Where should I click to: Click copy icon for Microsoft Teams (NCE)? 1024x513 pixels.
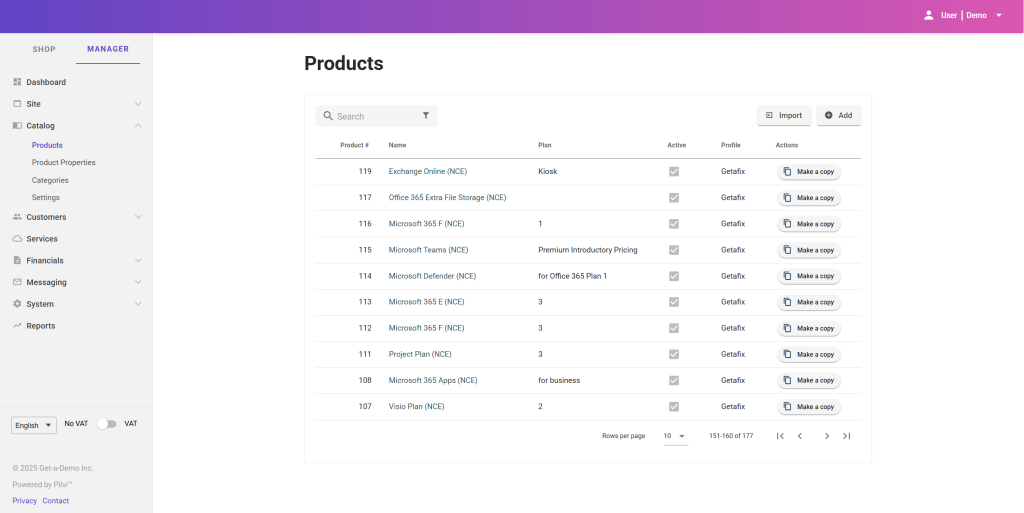coord(788,250)
